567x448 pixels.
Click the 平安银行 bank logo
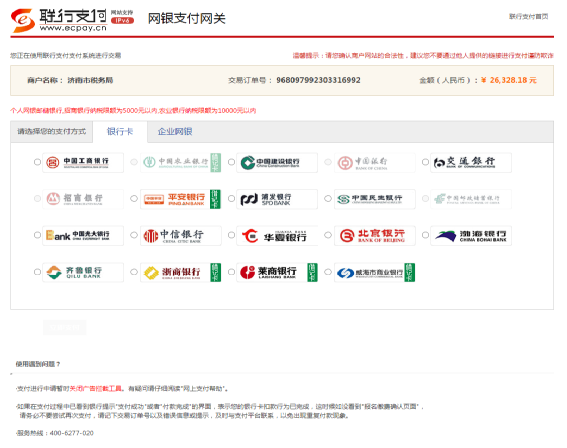click(181, 199)
